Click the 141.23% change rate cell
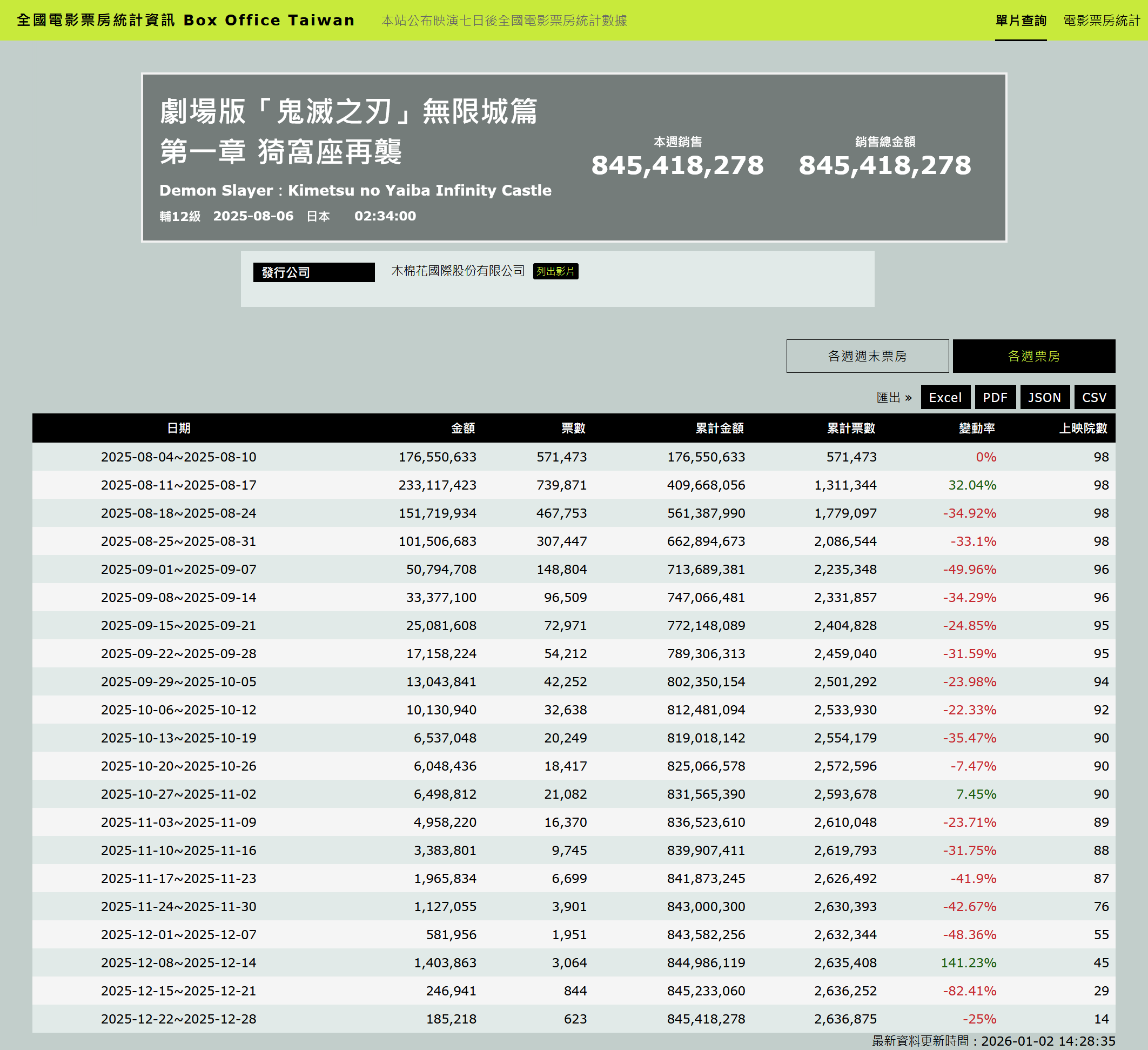Image resolution: width=1148 pixels, height=1050 pixels. tap(968, 962)
